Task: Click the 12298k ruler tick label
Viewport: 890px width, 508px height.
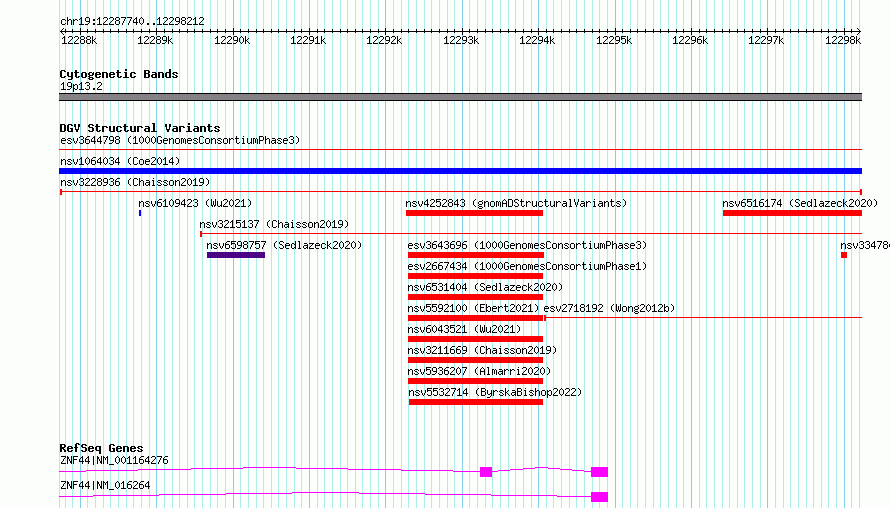Action: 843,40
